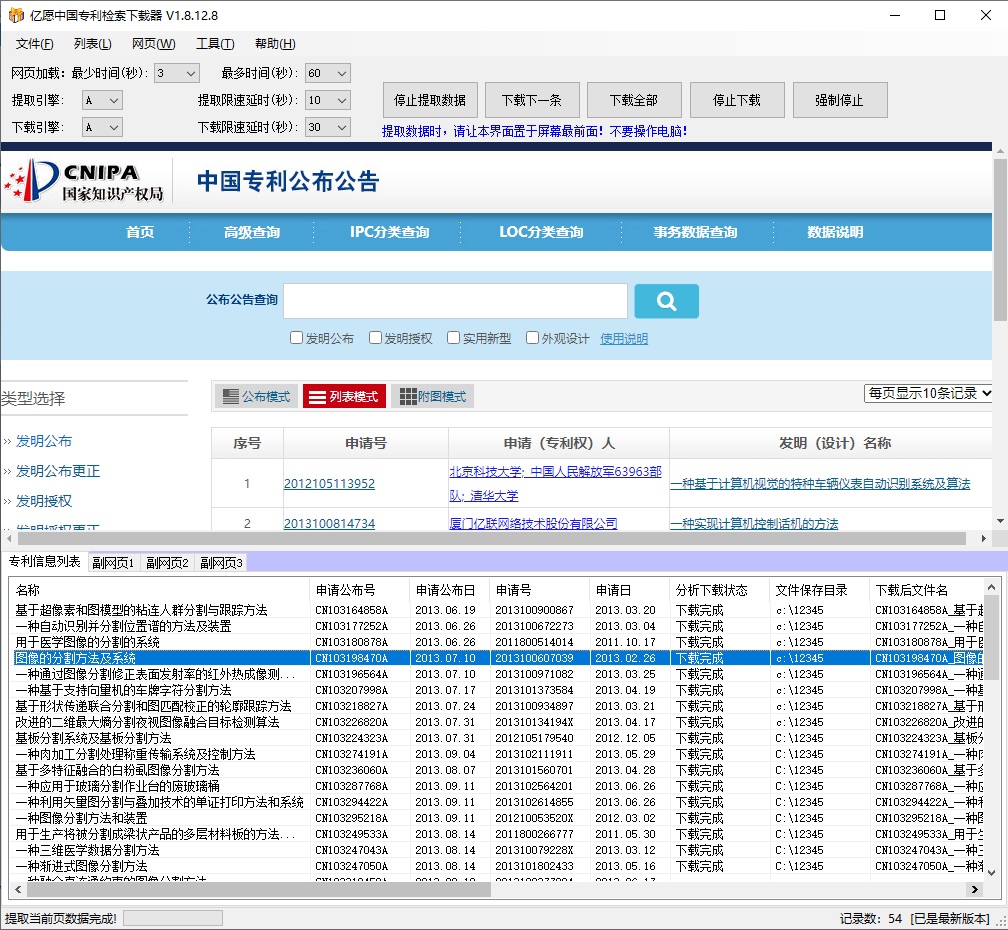Click the magnifier search button

pos(666,301)
